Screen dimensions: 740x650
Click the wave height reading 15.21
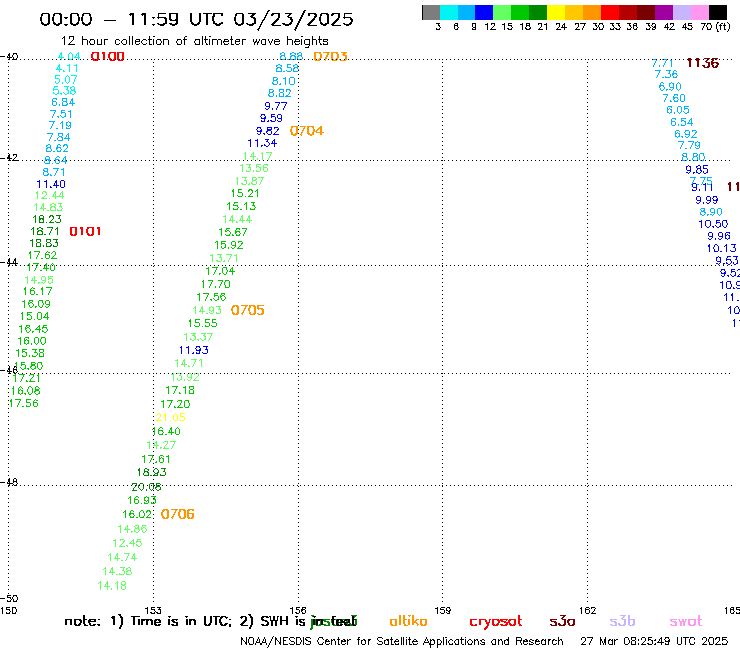point(245,194)
